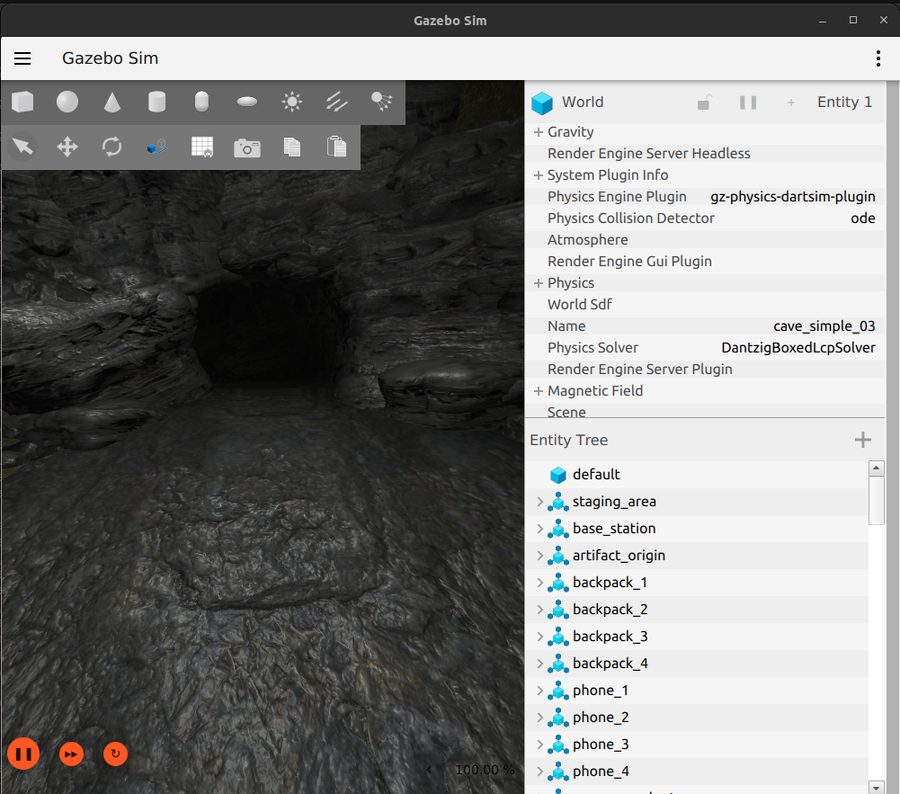Screen dimensions: 900x794
Task: Click the real time factor 100.00 % readout
Action: tap(485, 770)
